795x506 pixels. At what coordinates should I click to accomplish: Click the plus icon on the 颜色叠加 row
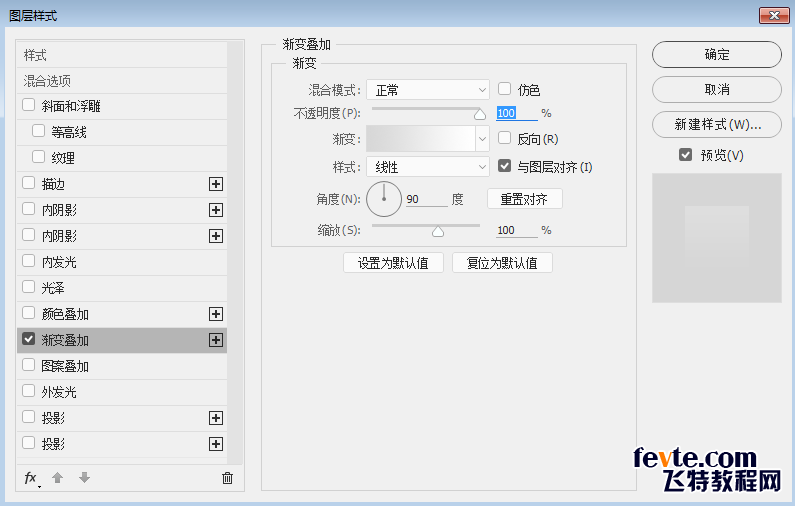point(216,314)
